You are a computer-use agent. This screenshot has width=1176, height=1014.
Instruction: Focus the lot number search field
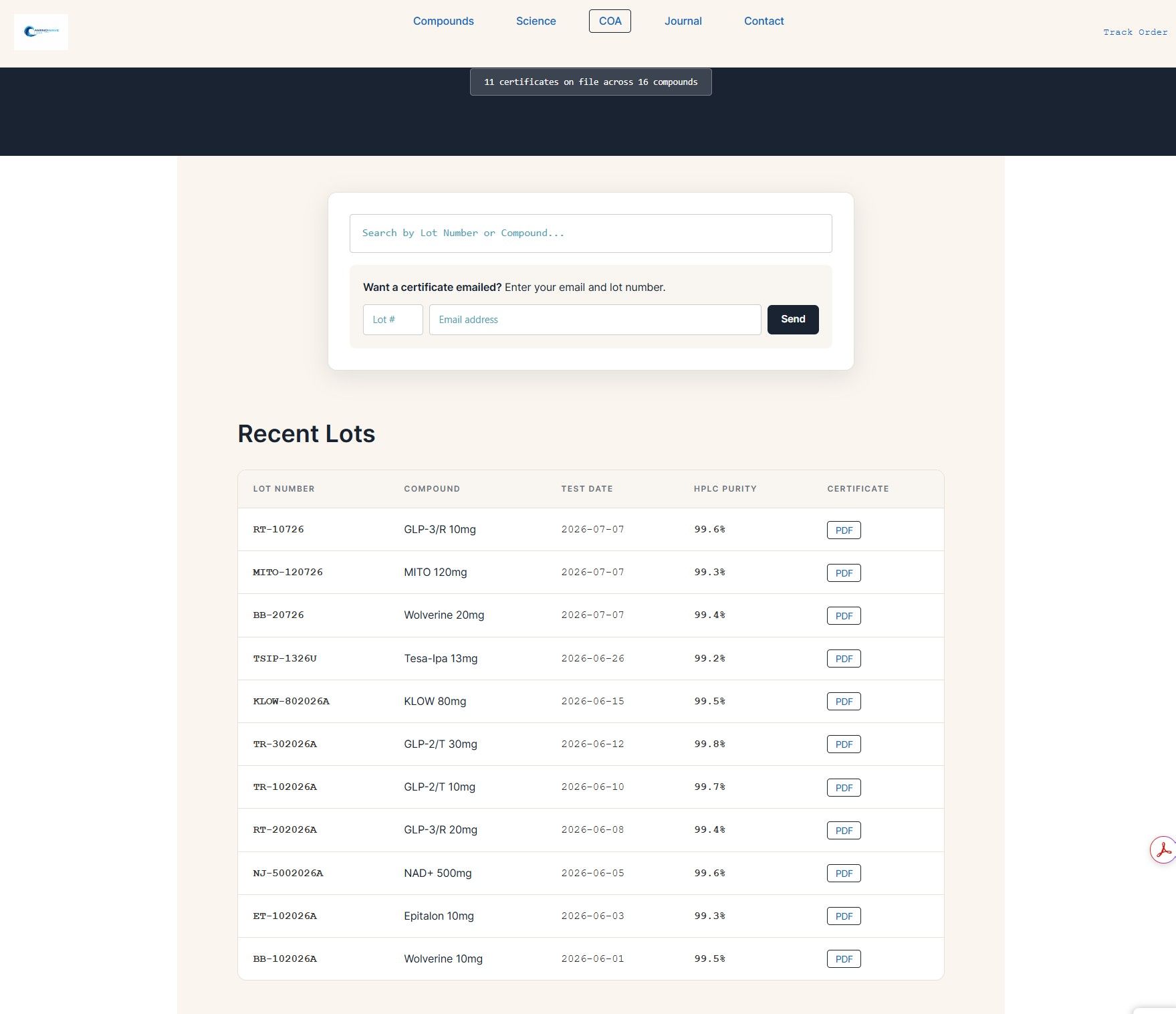tap(590, 233)
